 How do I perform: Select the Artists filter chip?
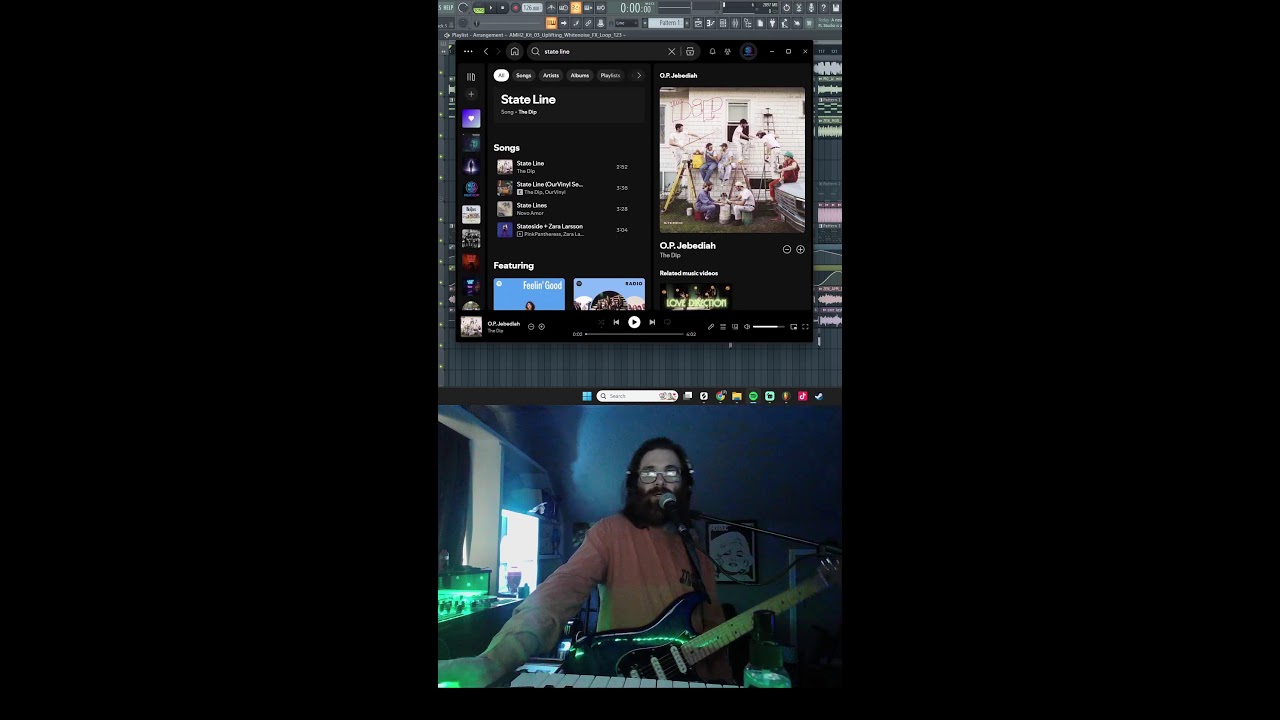[551, 75]
